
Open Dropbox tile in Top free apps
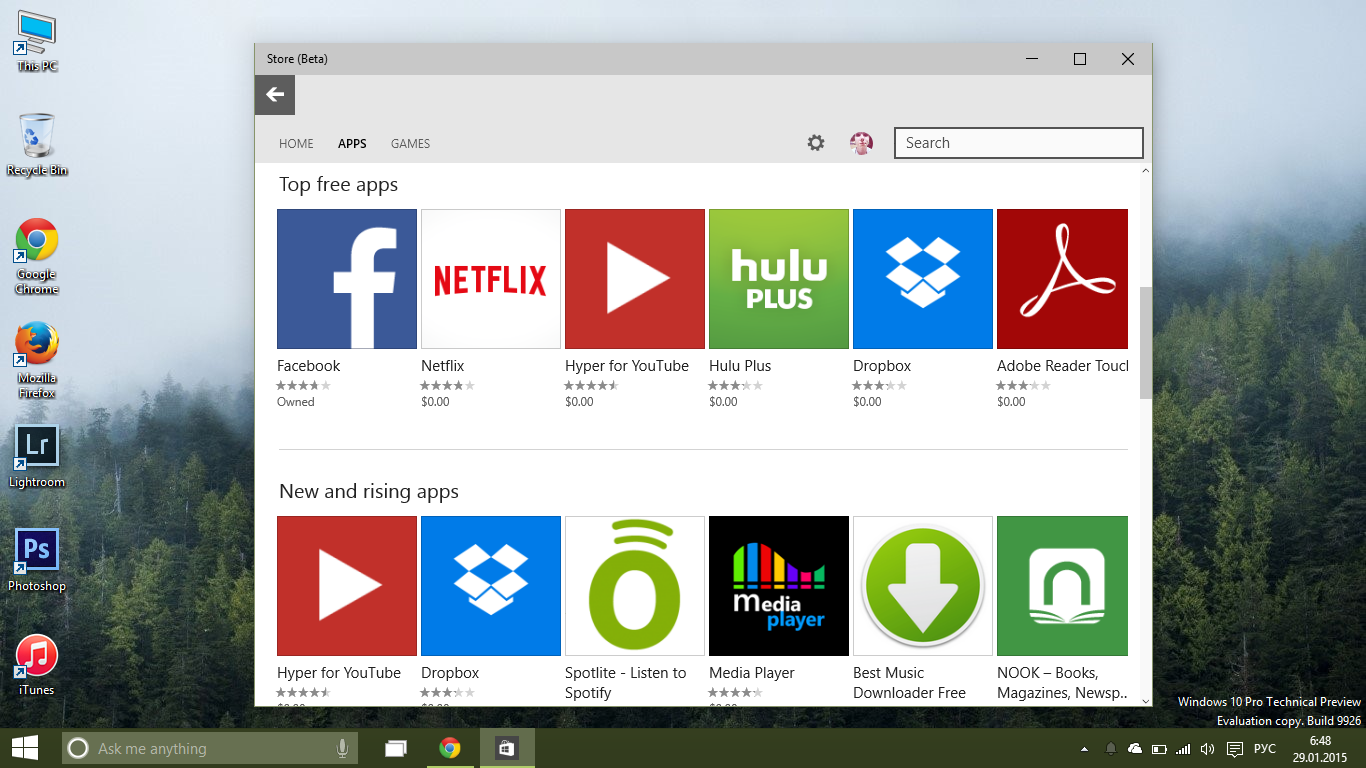click(x=923, y=279)
